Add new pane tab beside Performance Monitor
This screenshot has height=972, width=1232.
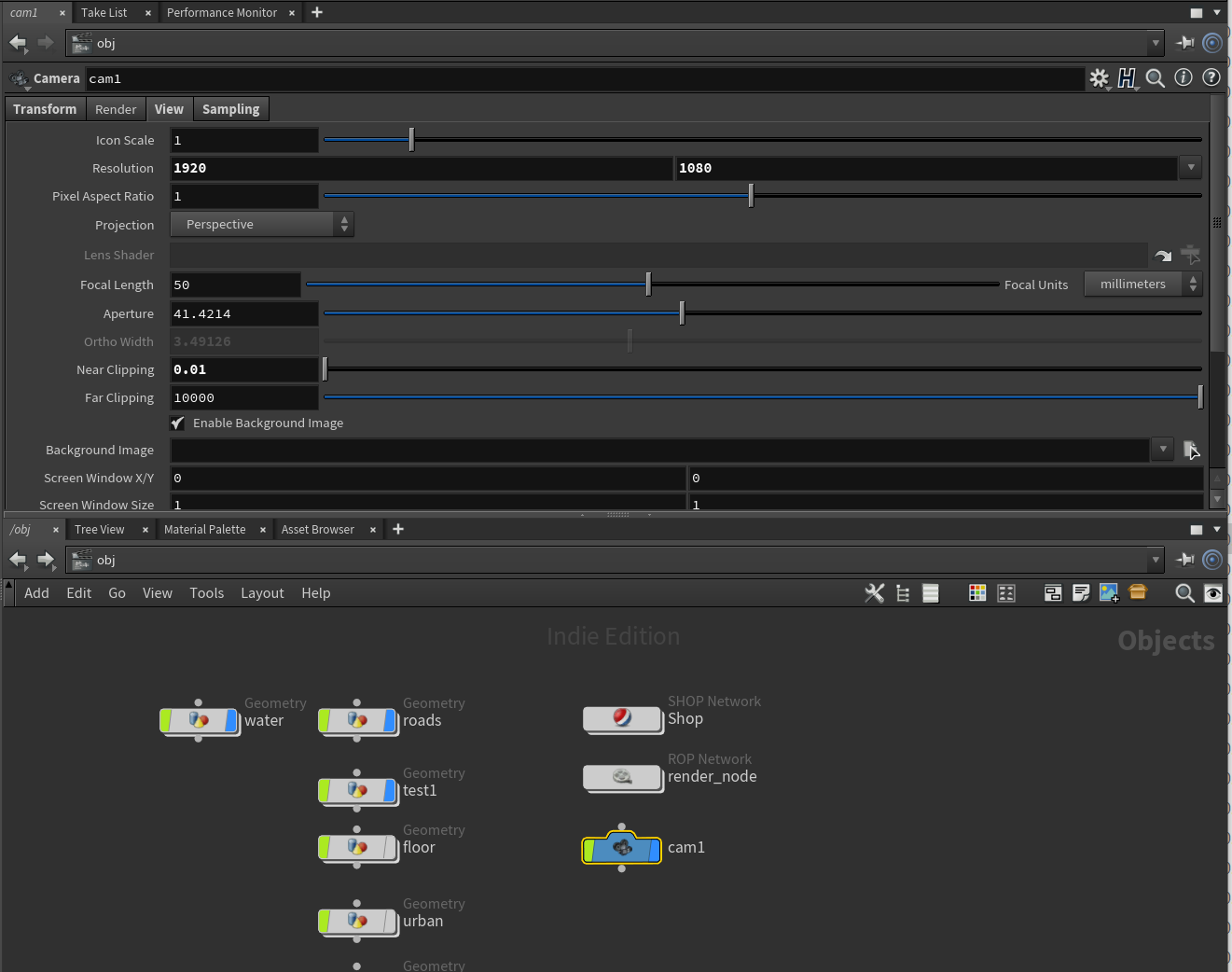click(317, 12)
